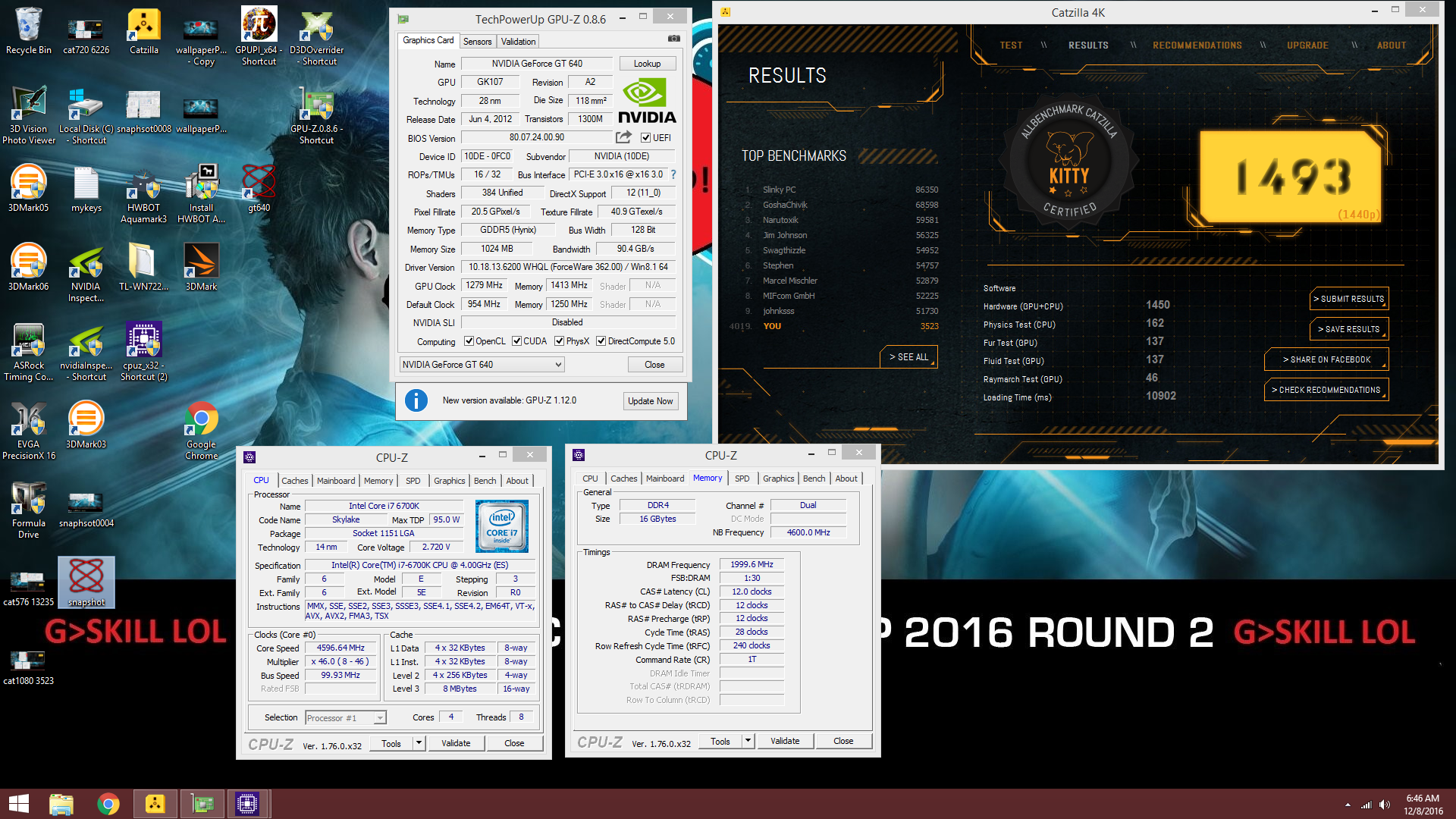Click SEE ALL under top benchmarks
Screen dimensions: 1456x819
pos(908,357)
